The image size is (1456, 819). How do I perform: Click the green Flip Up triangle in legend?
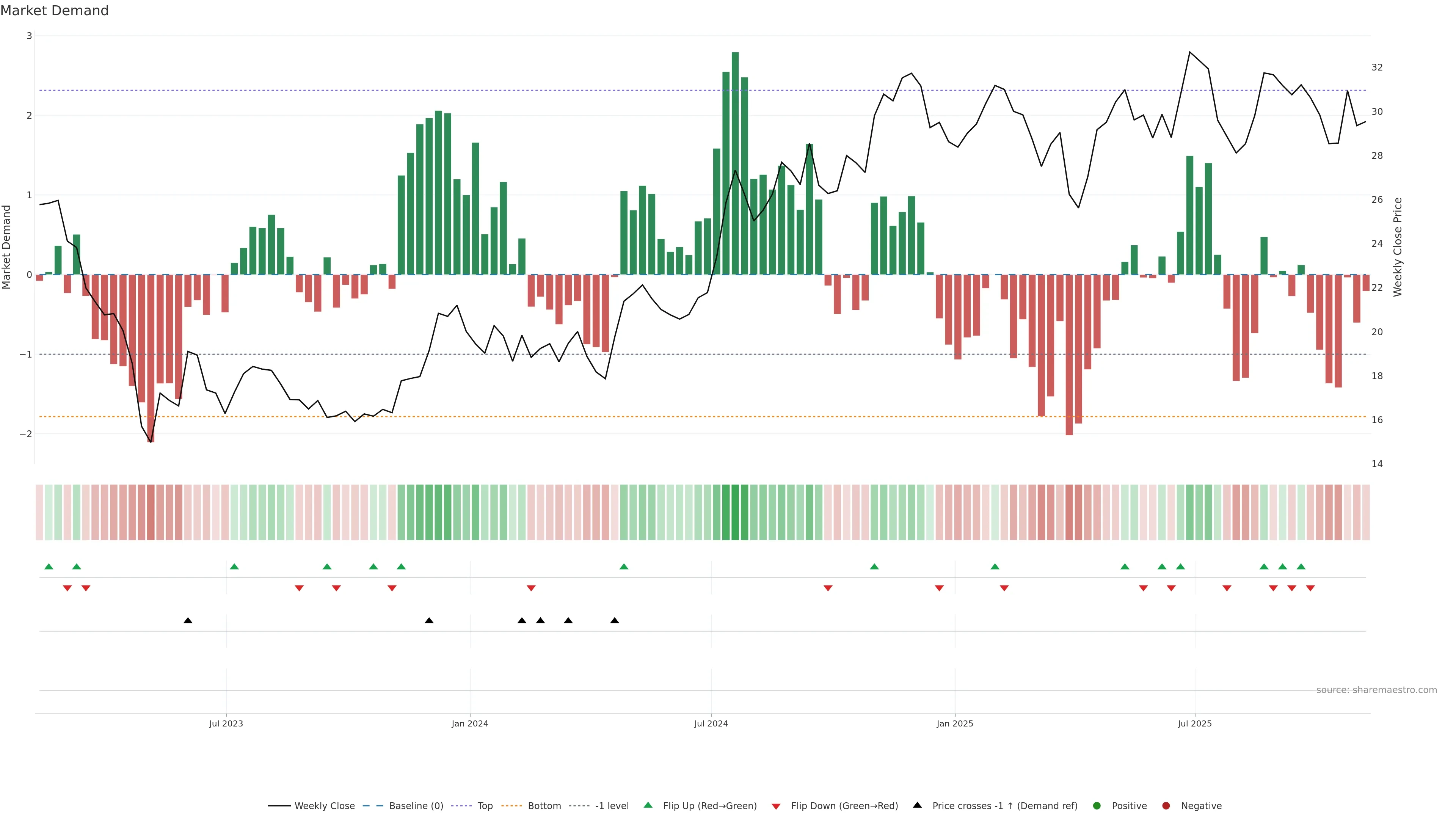coord(648,805)
